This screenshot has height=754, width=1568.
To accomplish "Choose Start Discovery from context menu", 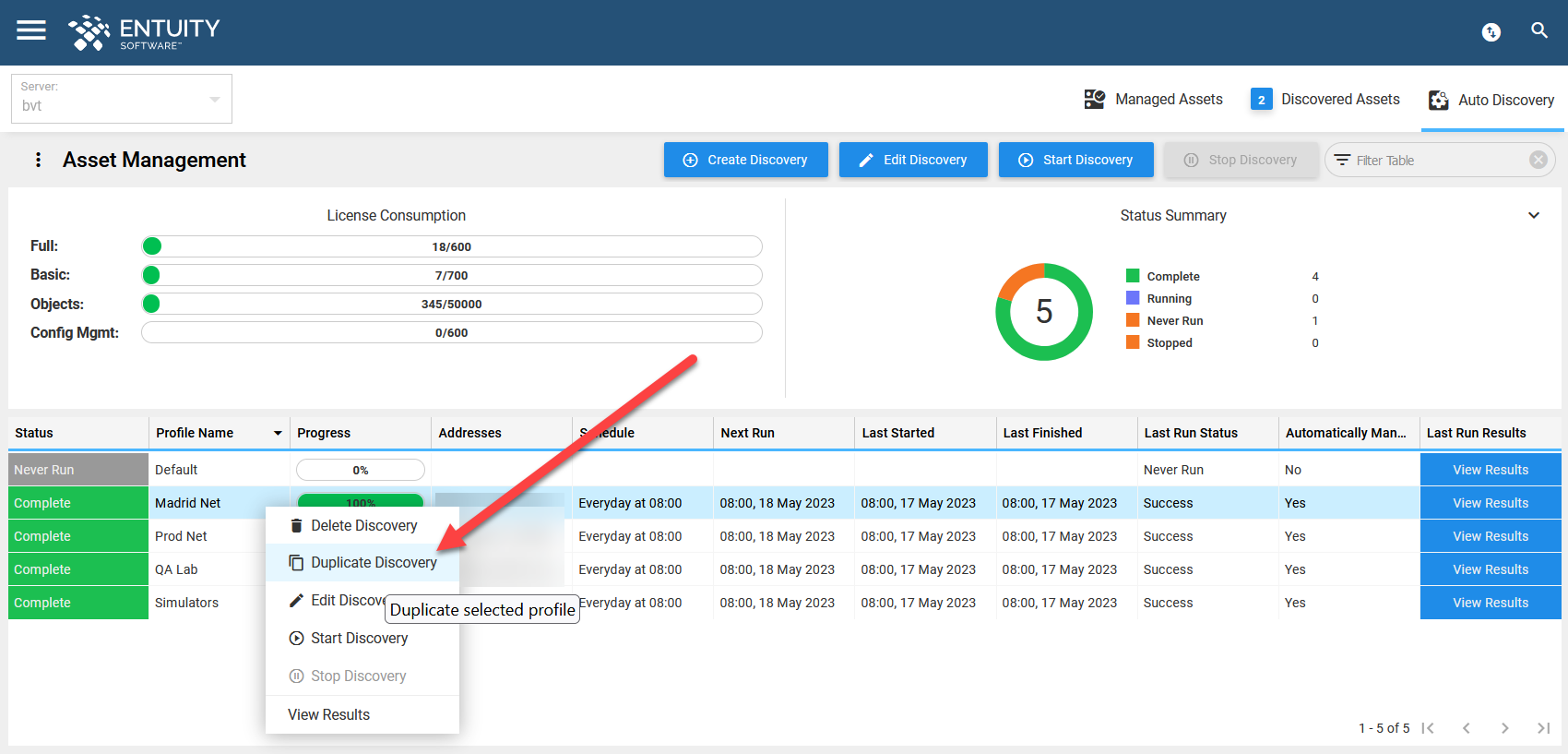I will (362, 638).
